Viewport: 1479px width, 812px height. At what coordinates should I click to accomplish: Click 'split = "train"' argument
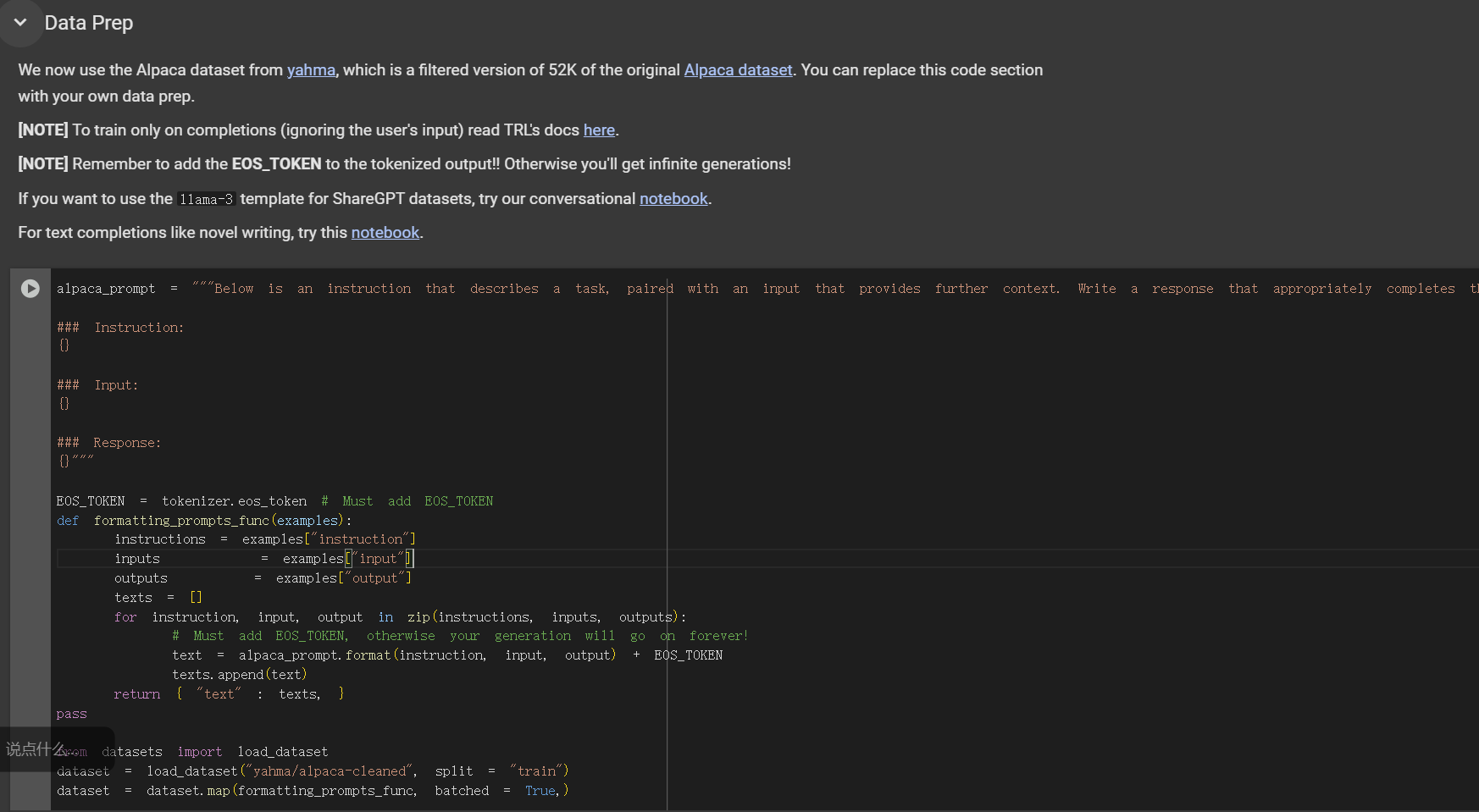point(498,771)
